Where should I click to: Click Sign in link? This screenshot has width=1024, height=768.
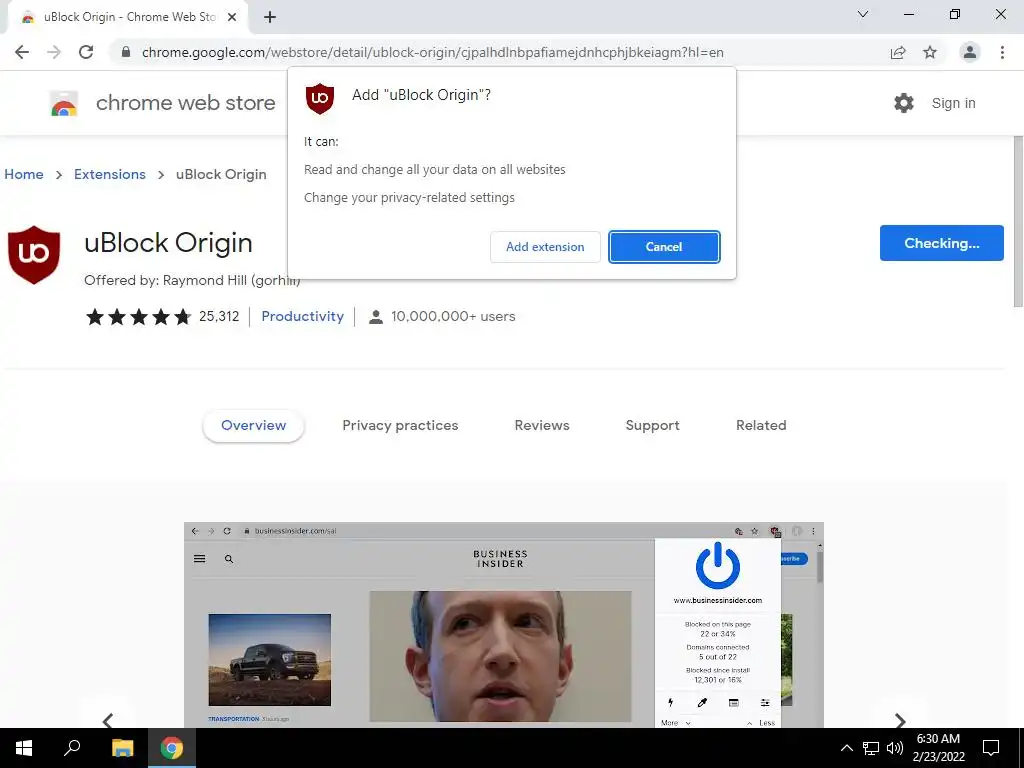pyautogui.click(x=953, y=103)
